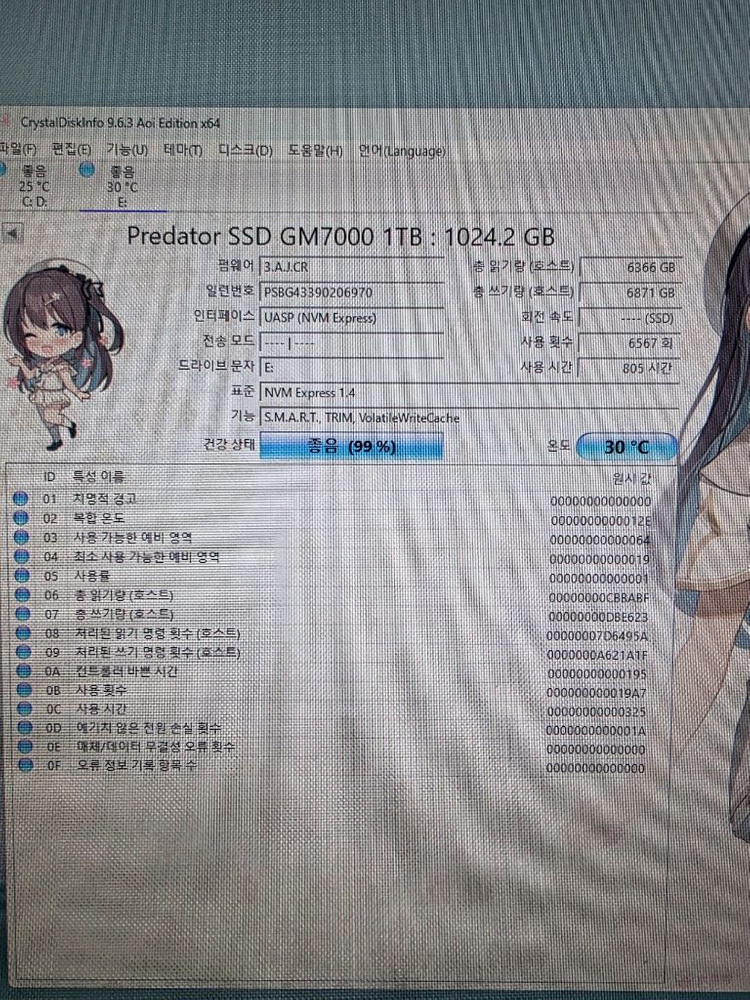Screen dimensions: 750x1000
Task: Open the 디스크(D) menu
Action: [x=246, y=151]
